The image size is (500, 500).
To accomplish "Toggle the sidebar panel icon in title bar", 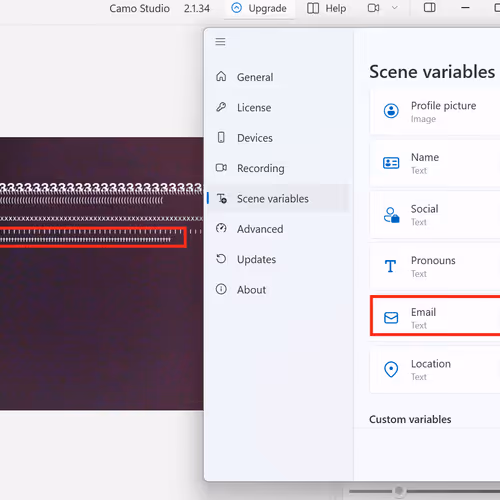I will click(429, 8).
